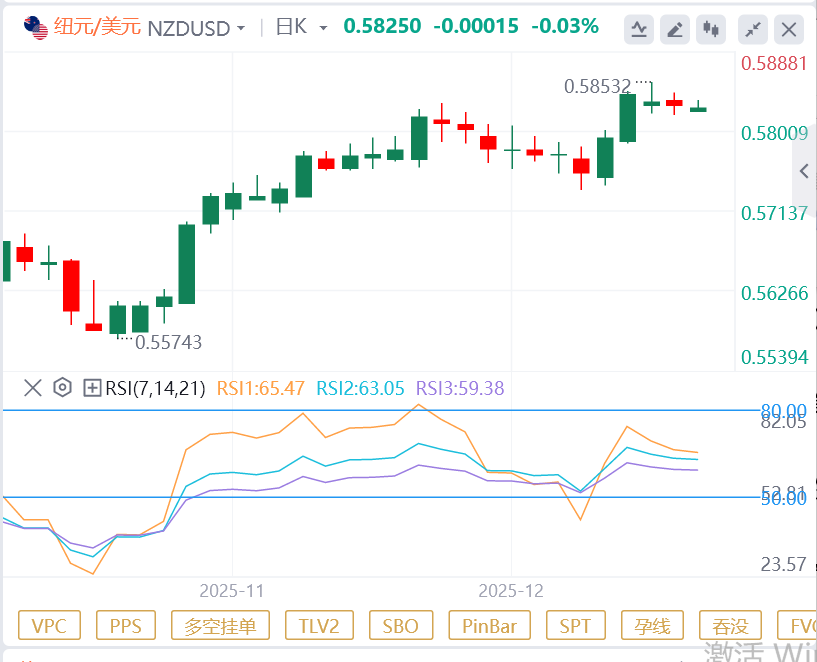817x662 pixels.
Task: Click the RSI 80.00 overbought level line
Action: click(400, 410)
